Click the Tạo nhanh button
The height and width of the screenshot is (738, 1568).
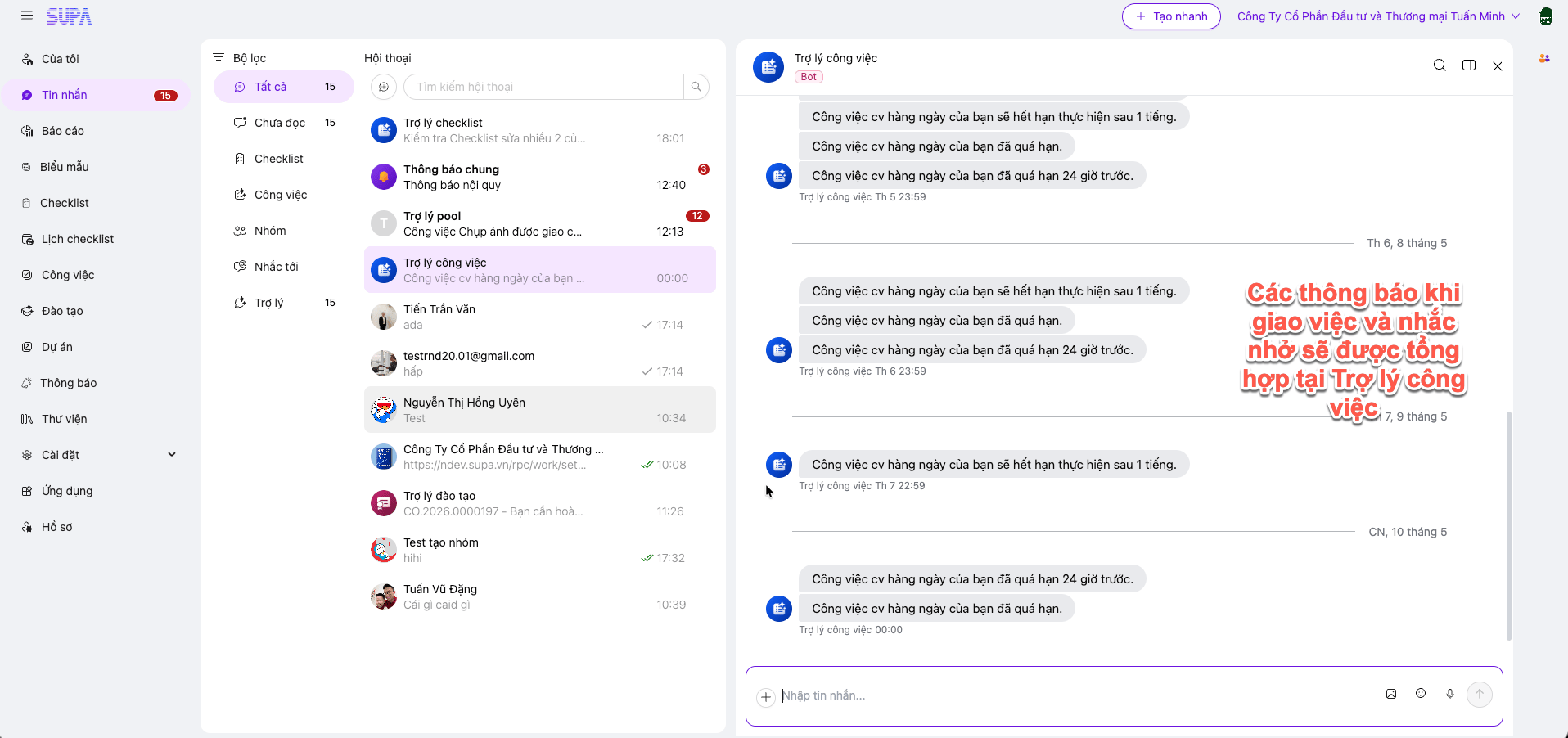(x=1171, y=16)
